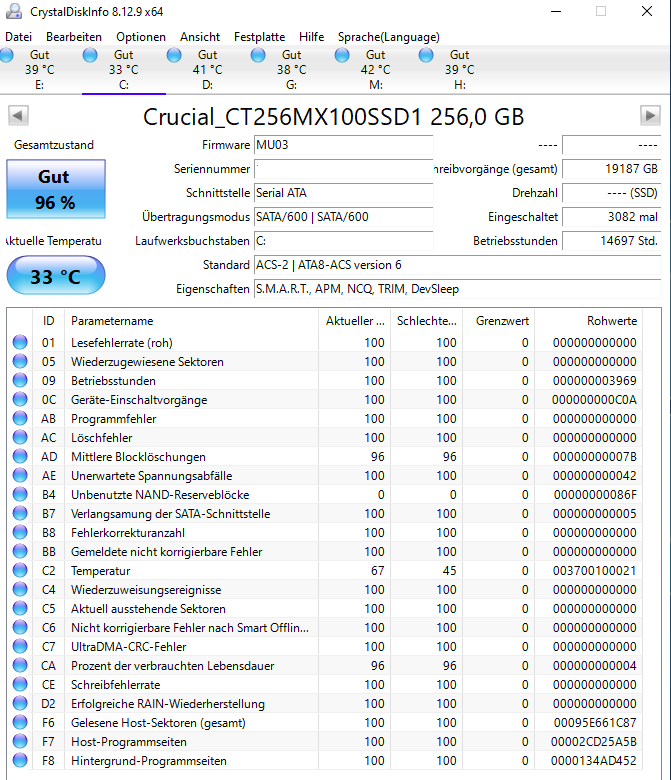Select Erfolgreiche RAIN-Wiederherstellung row text
The width and height of the screenshot is (671, 780).
(x=168, y=703)
